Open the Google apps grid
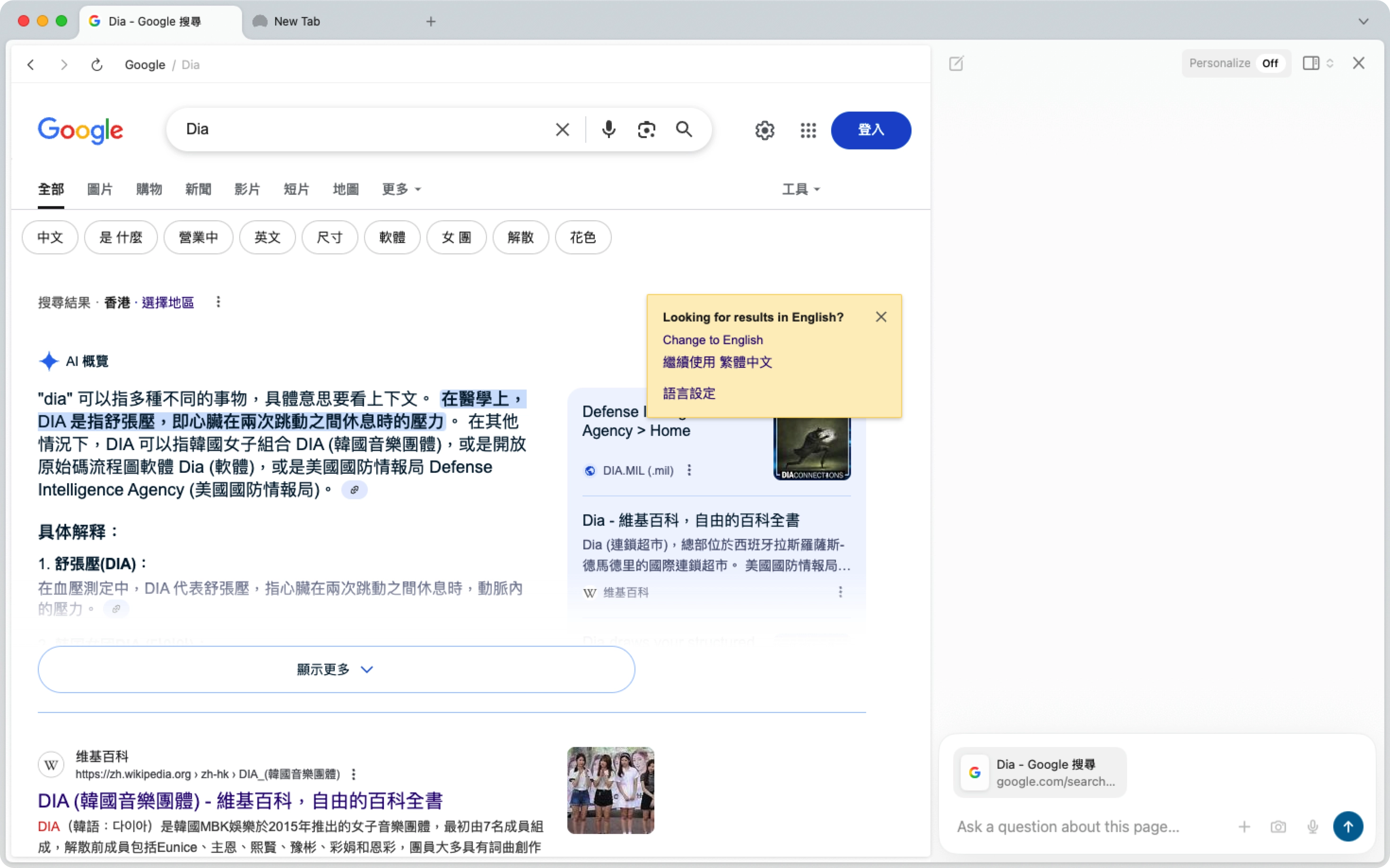Viewport: 1390px width, 868px height. click(x=808, y=130)
